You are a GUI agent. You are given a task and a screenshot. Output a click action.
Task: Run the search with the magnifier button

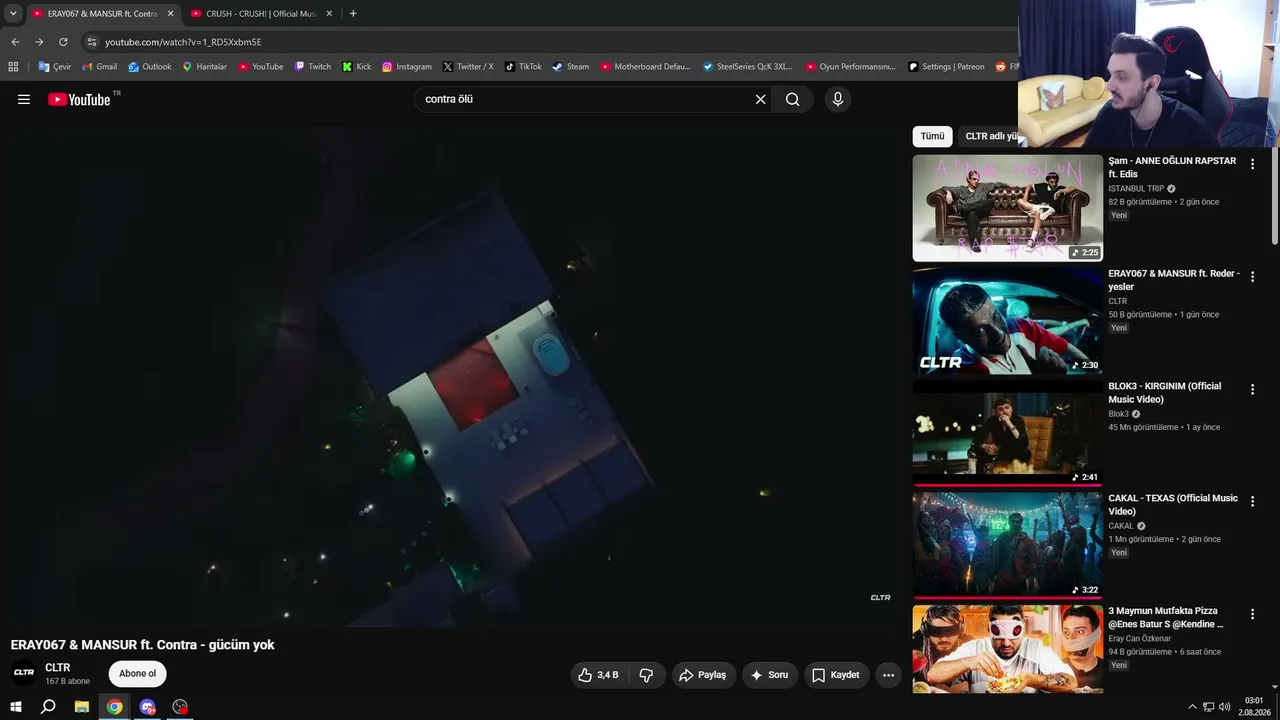point(793,99)
